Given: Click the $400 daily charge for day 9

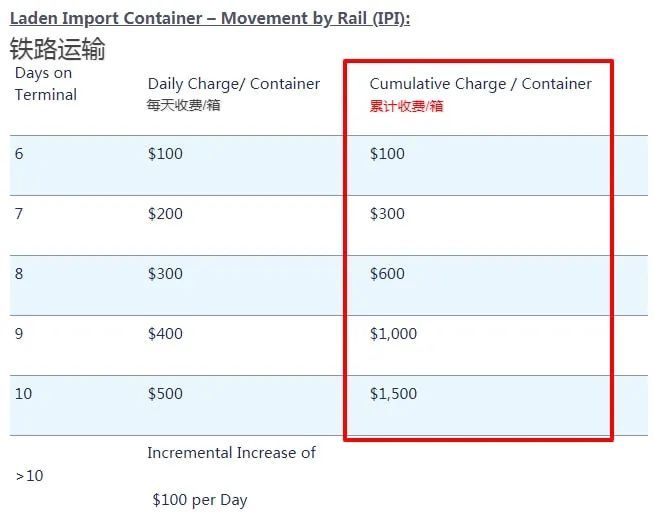Looking at the screenshot, I should coord(165,334).
